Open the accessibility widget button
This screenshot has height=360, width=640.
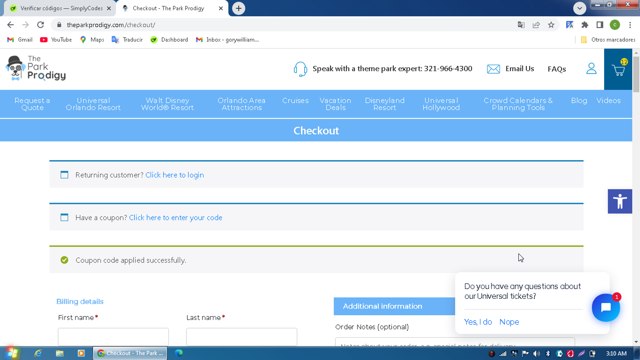(x=620, y=201)
